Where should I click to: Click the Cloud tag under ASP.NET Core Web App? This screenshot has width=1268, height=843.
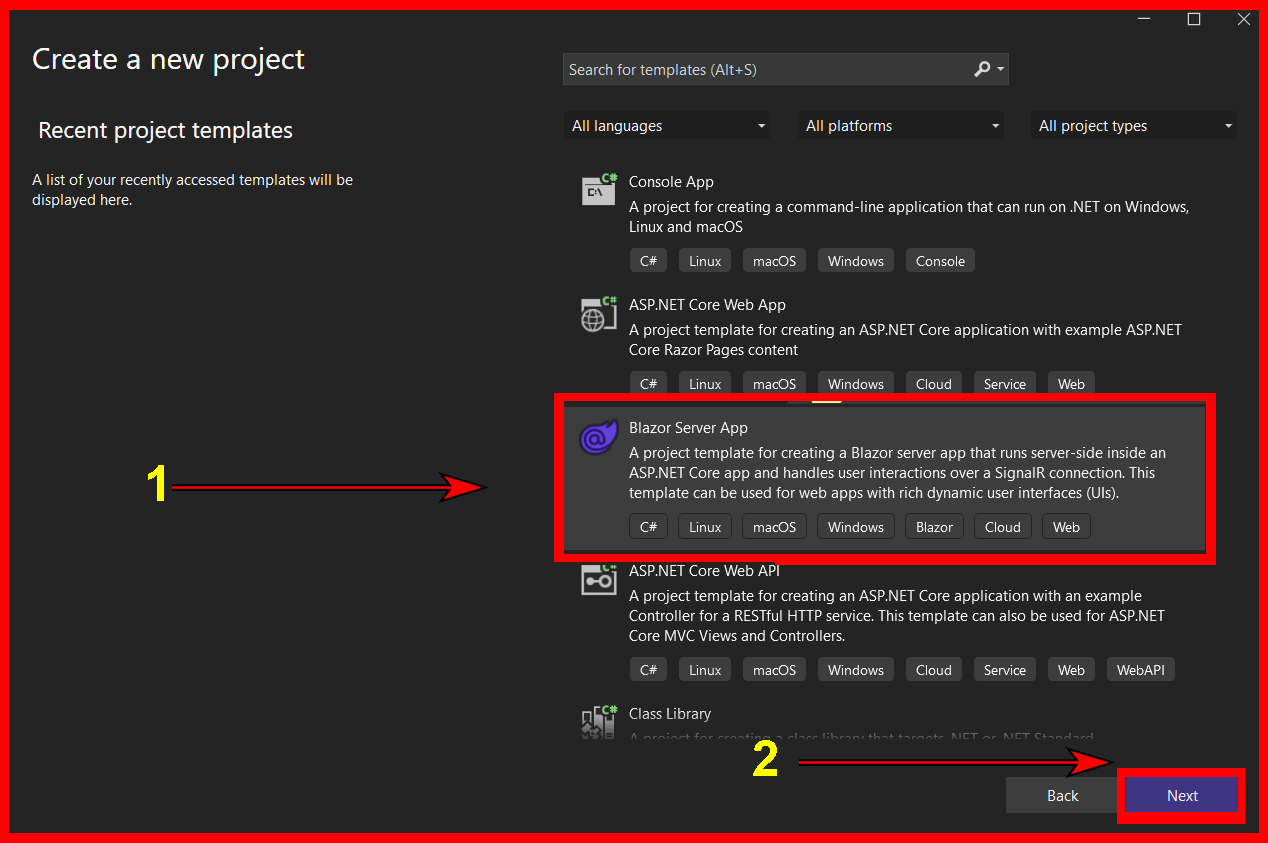click(933, 383)
